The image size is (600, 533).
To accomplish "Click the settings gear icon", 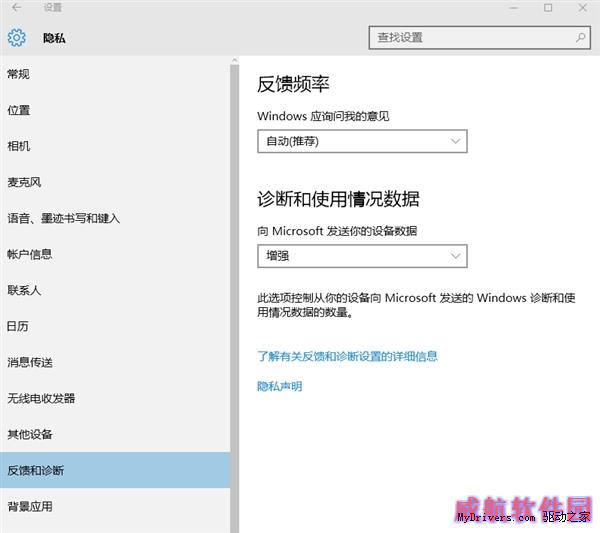I will tap(16, 37).
